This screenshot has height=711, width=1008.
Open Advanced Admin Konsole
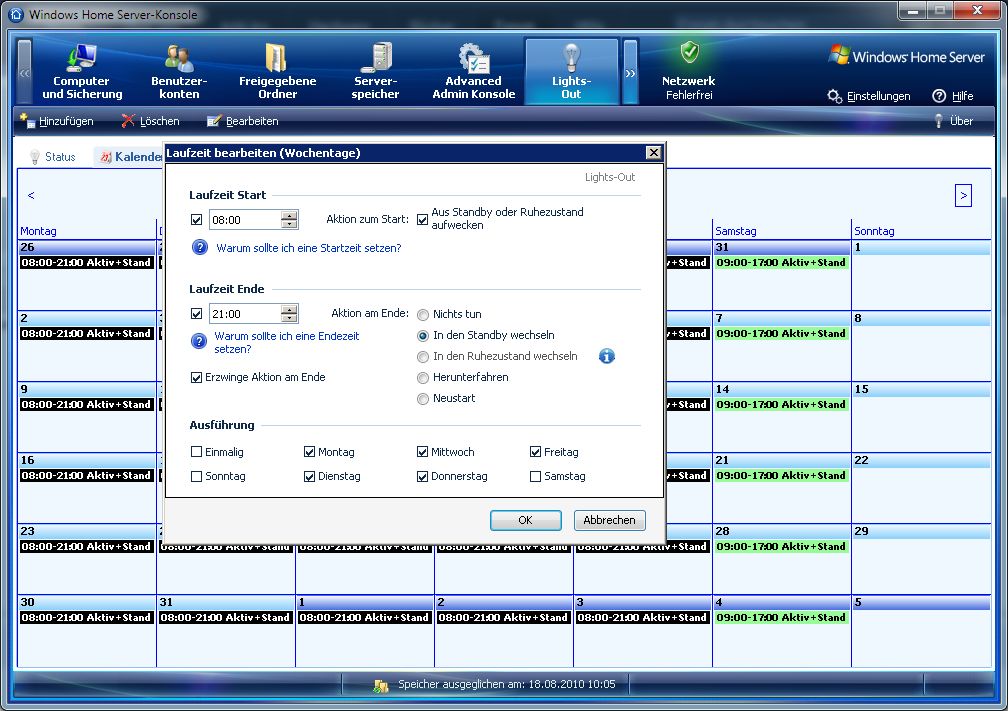[x=473, y=72]
